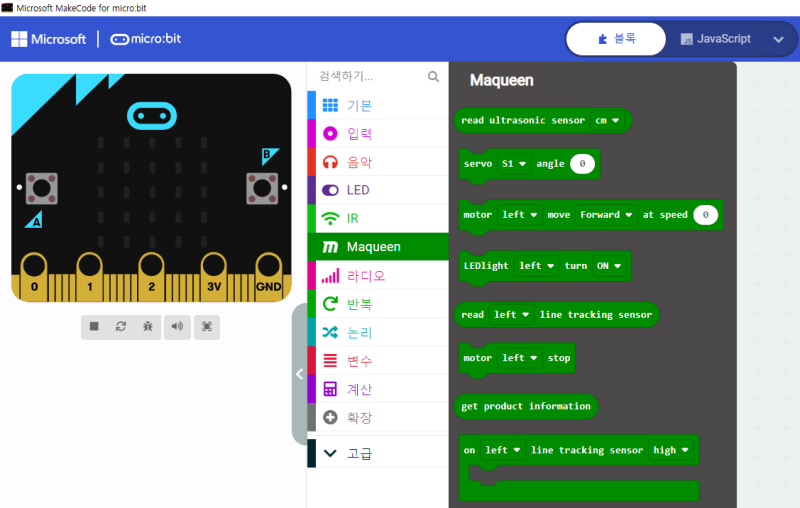Open the 음악 (Music) category
The height and width of the screenshot is (508, 800).
point(378,162)
